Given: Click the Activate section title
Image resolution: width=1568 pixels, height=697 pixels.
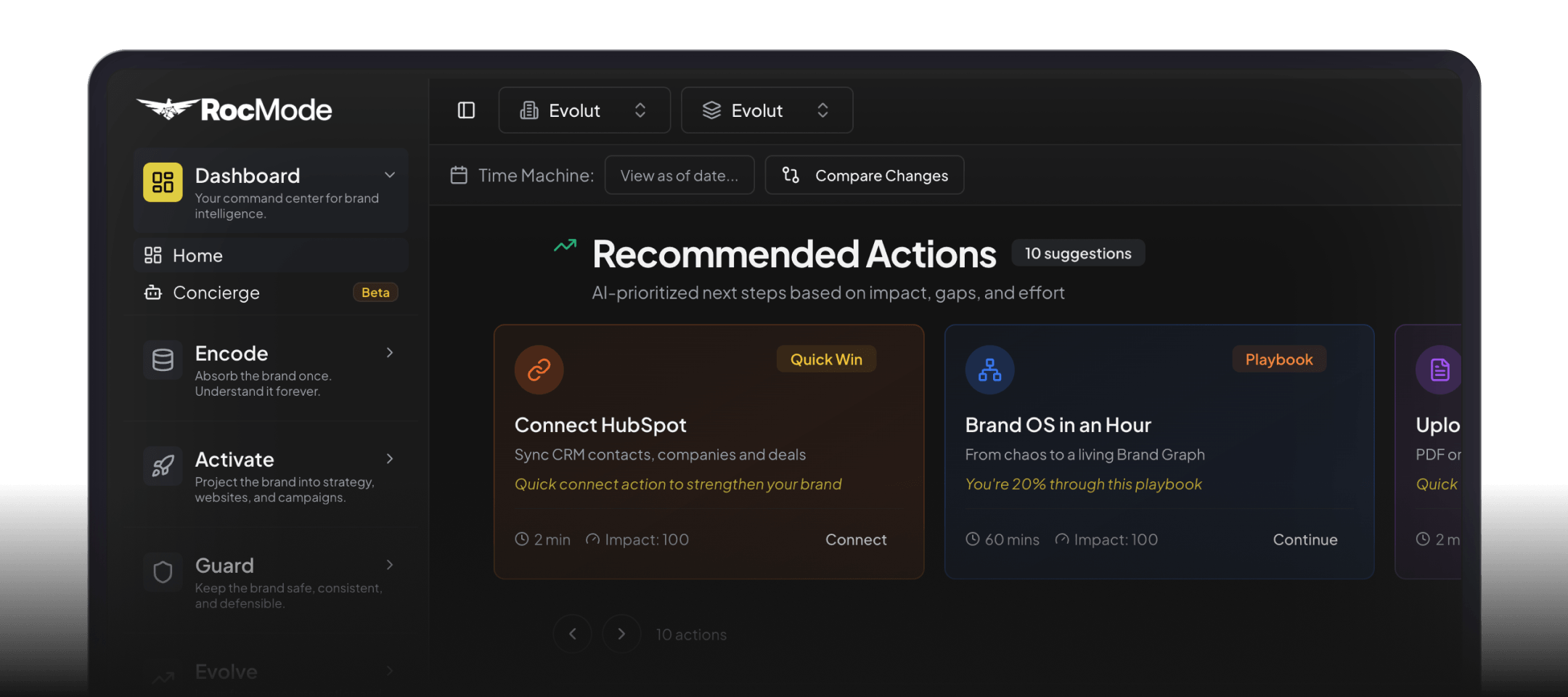Looking at the screenshot, I should [234, 460].
